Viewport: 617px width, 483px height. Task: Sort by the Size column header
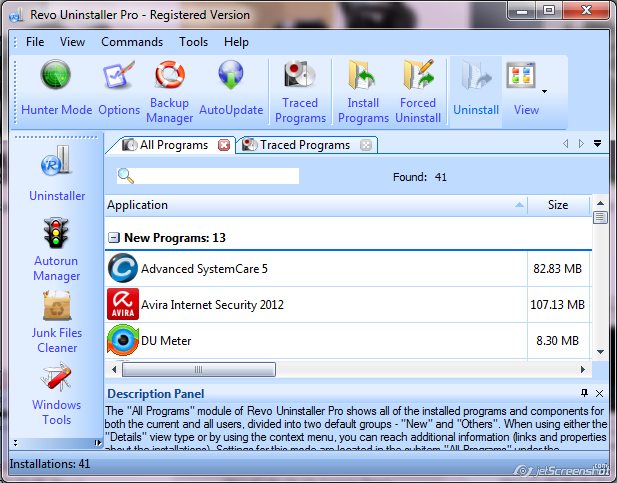click(x=558, y=205)
